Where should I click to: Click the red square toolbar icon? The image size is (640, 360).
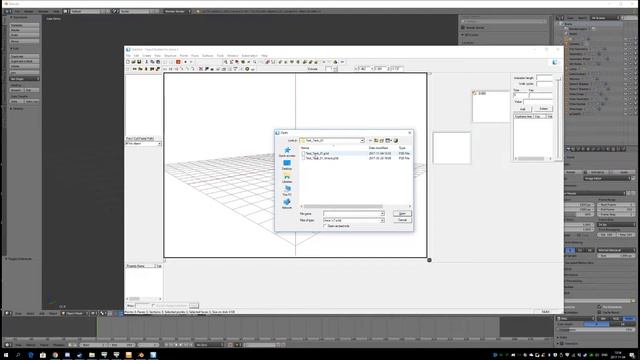[x=178, y=62]
